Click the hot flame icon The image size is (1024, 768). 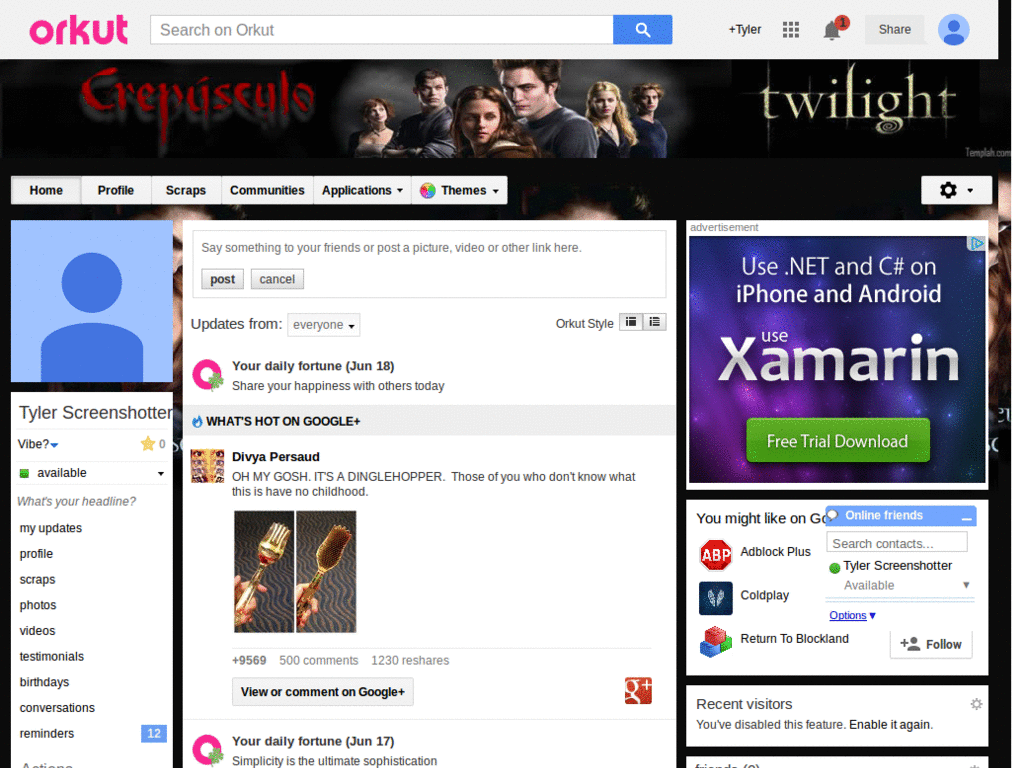(197, 422)
